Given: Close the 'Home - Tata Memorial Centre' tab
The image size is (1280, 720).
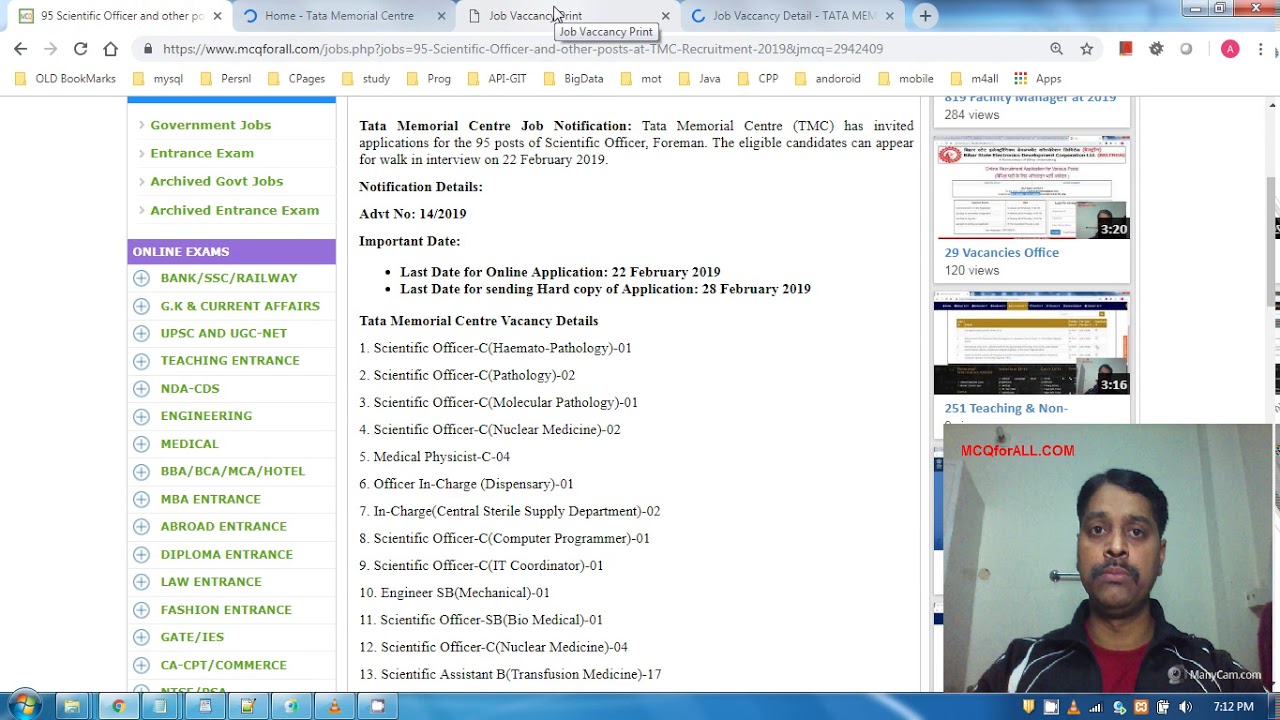Looking at the screenshot, I should tap(442, 16).
